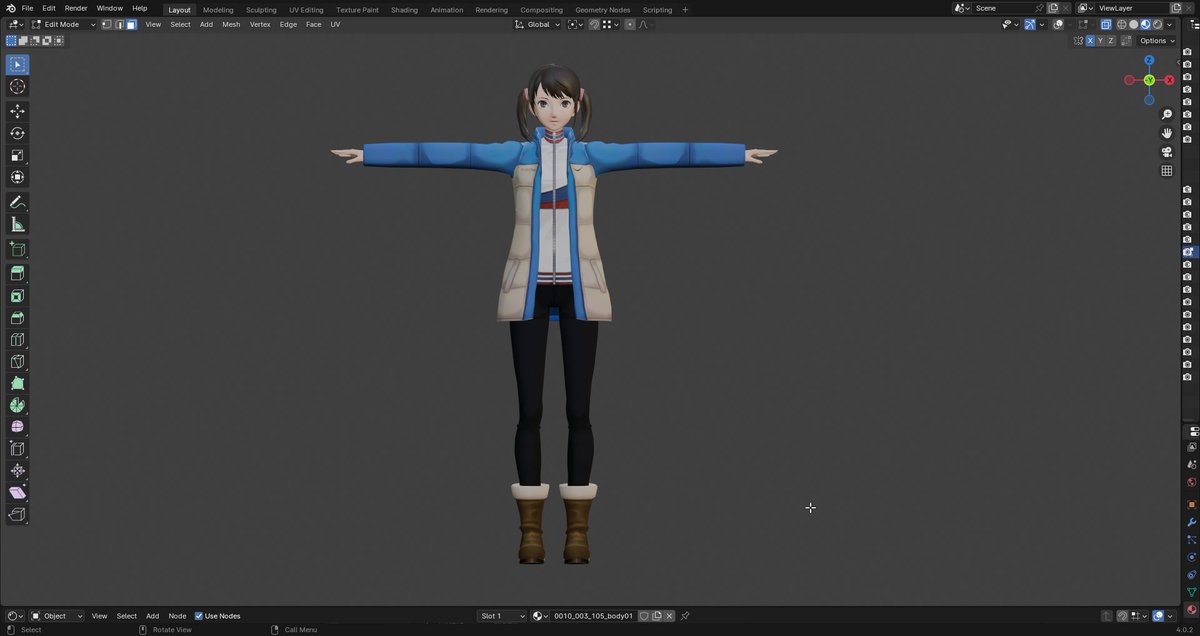1200x636 pixels.
Task: Add a new workspace with plus button
Action: [685, 10]
